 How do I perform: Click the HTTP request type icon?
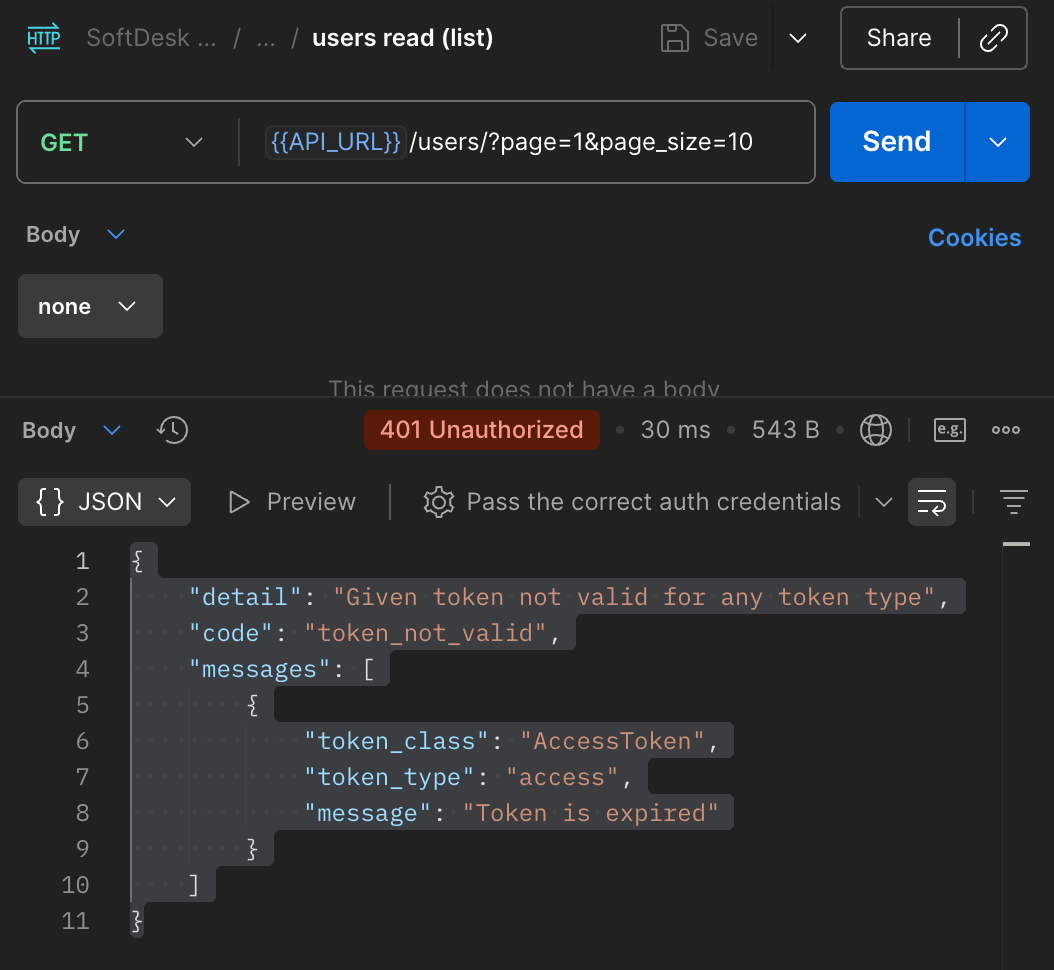point(44,39)
